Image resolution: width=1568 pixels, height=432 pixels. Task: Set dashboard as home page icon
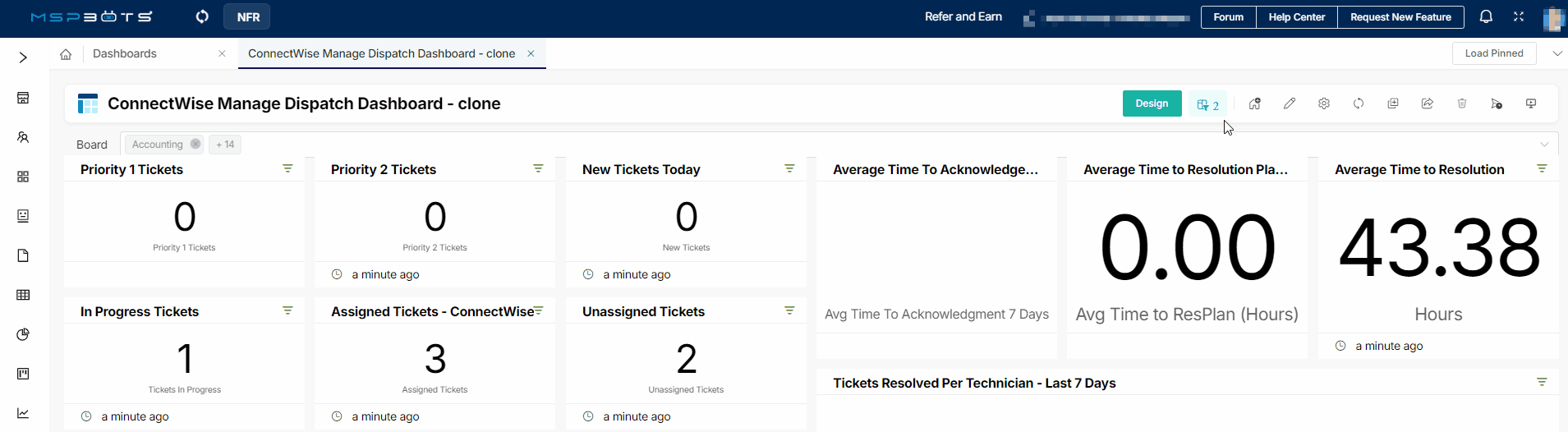point(1254,103)
